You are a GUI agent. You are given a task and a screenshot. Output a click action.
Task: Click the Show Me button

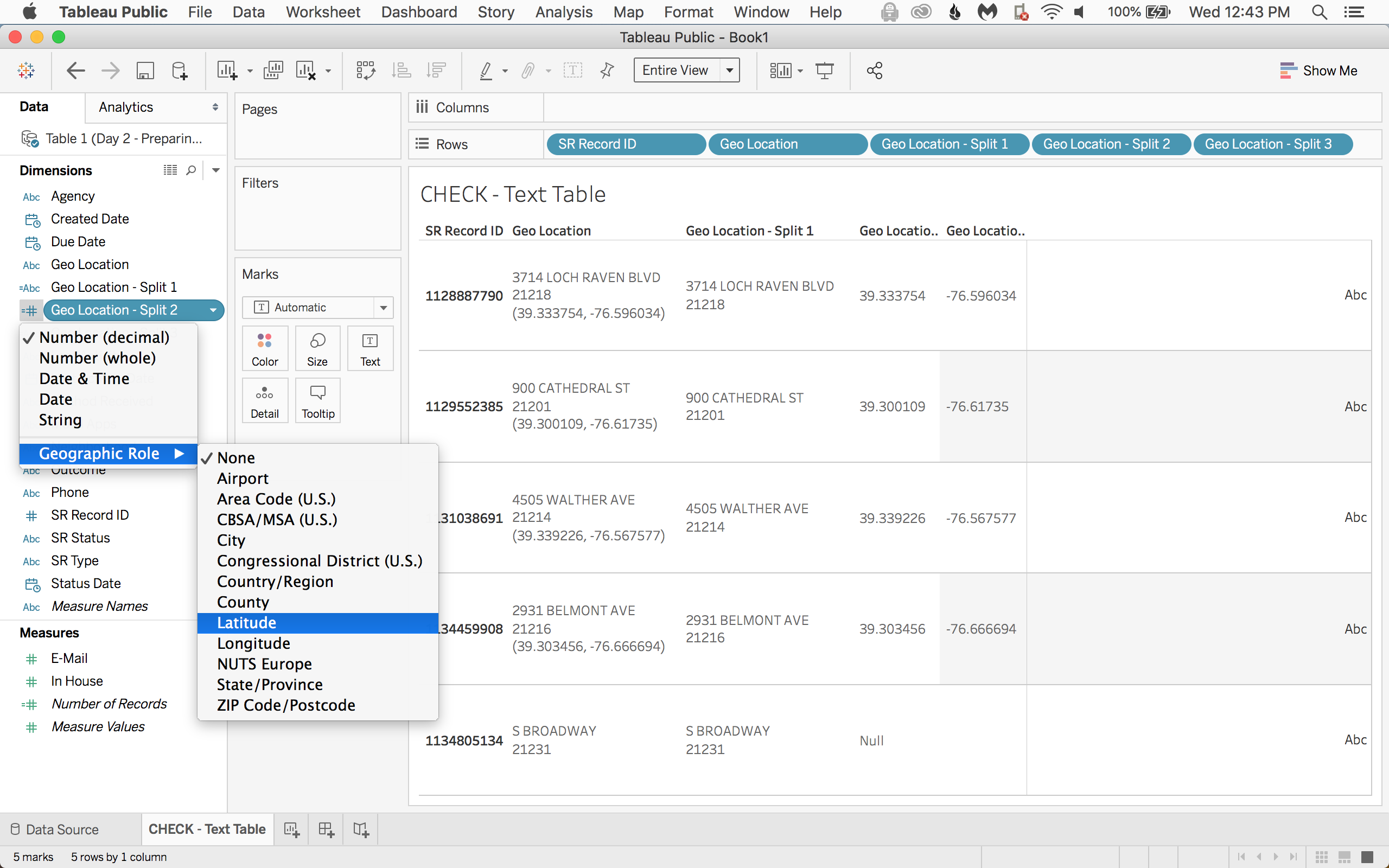click(x=1318, y=71)
